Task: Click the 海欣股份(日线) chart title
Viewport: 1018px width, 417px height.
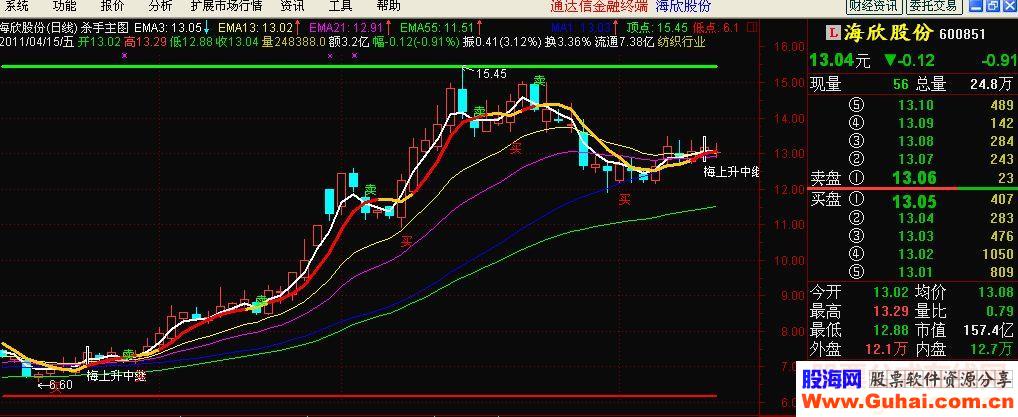Action: tap(36, 27)
